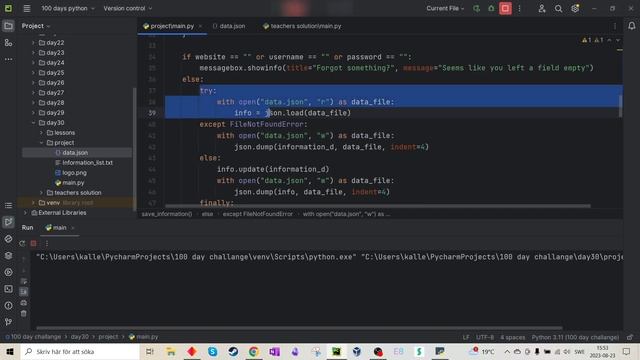Image resolution: width=640 pixels, height=360 pixels.
Task: Open Search Everywhere magnifier
Action: [x=558, y=8]
